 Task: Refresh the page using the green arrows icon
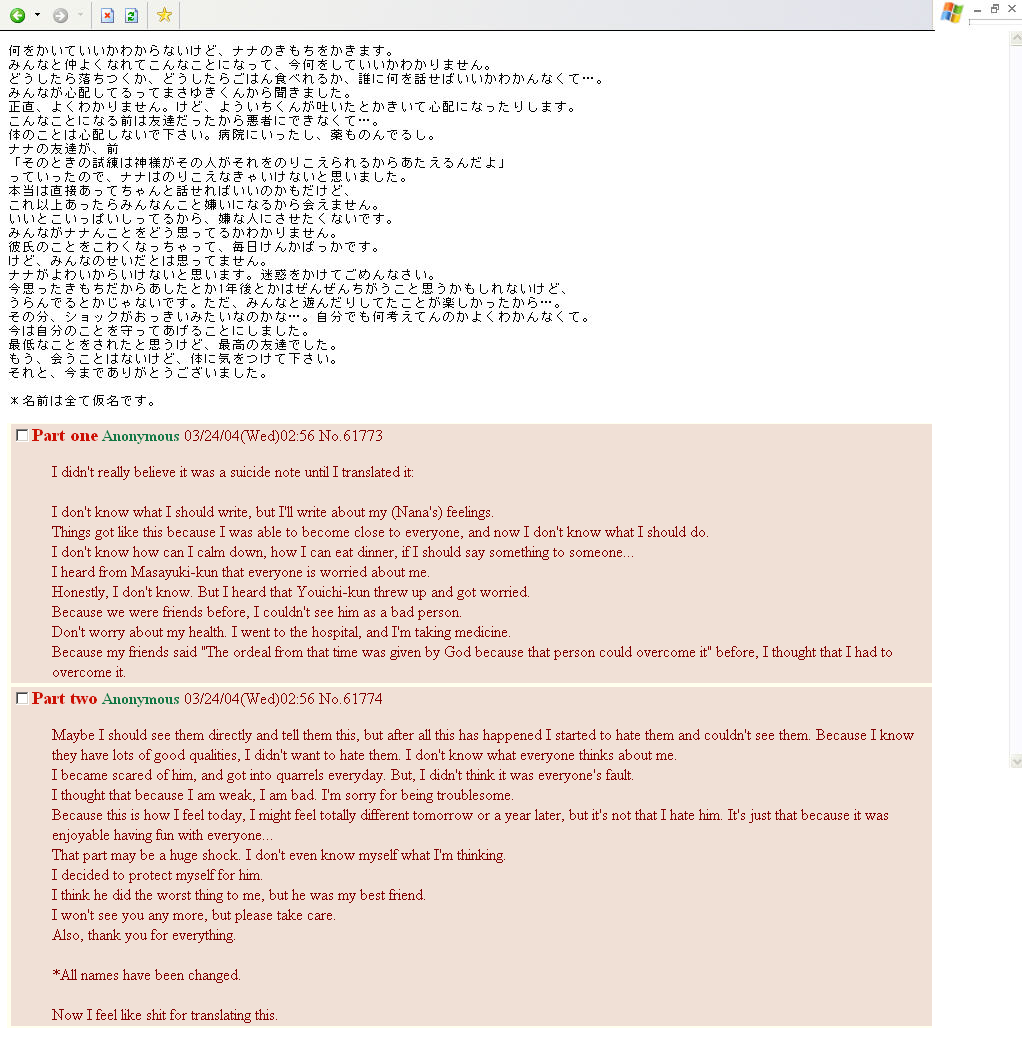click(x=131, y=15)
